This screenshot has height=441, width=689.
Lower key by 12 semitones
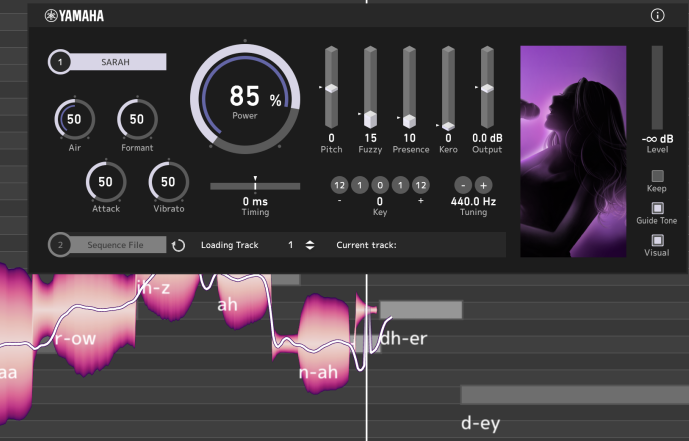[339, 185]
